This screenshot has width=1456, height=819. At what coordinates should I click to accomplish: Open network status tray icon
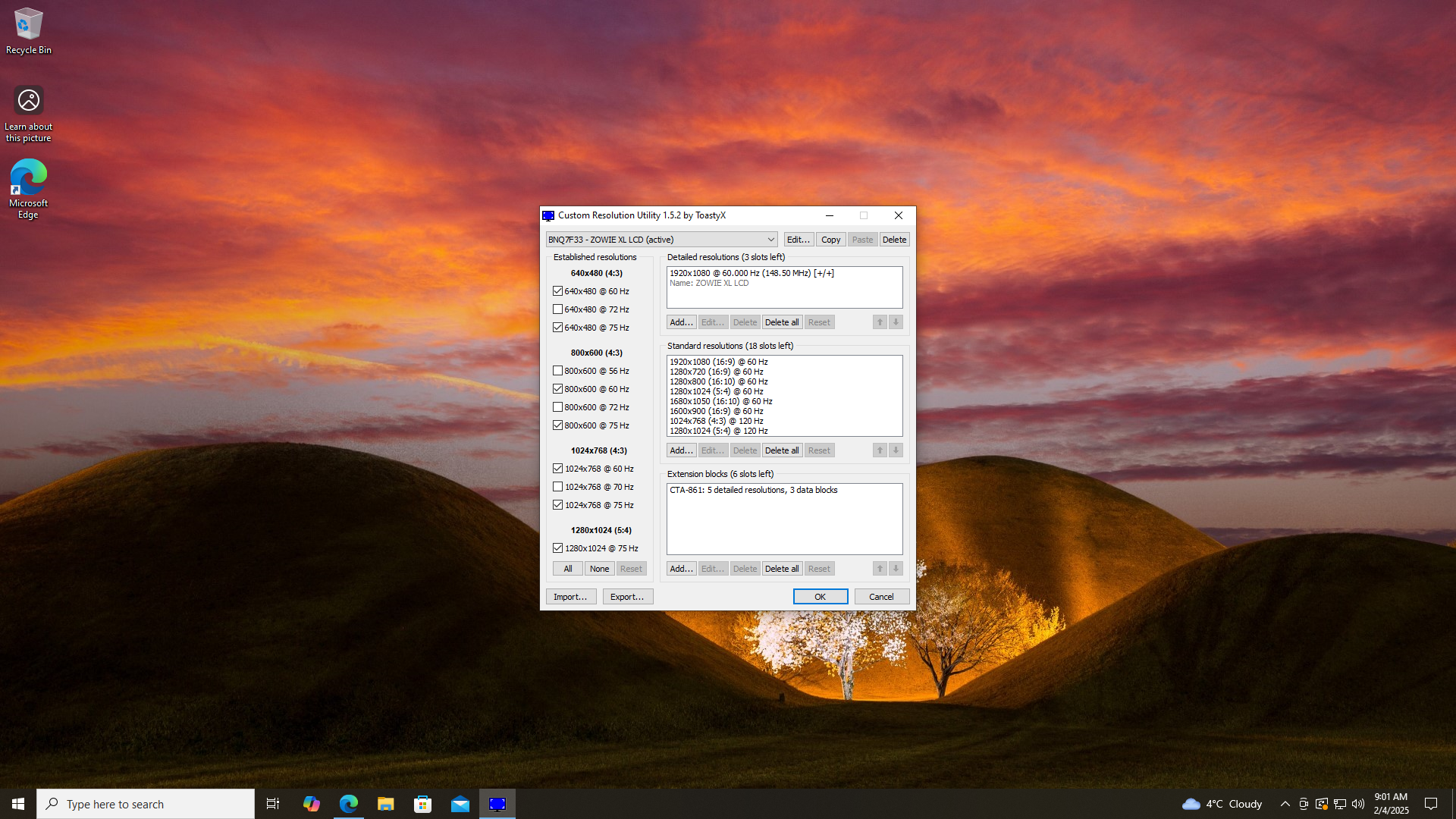tap(1340, 804)
